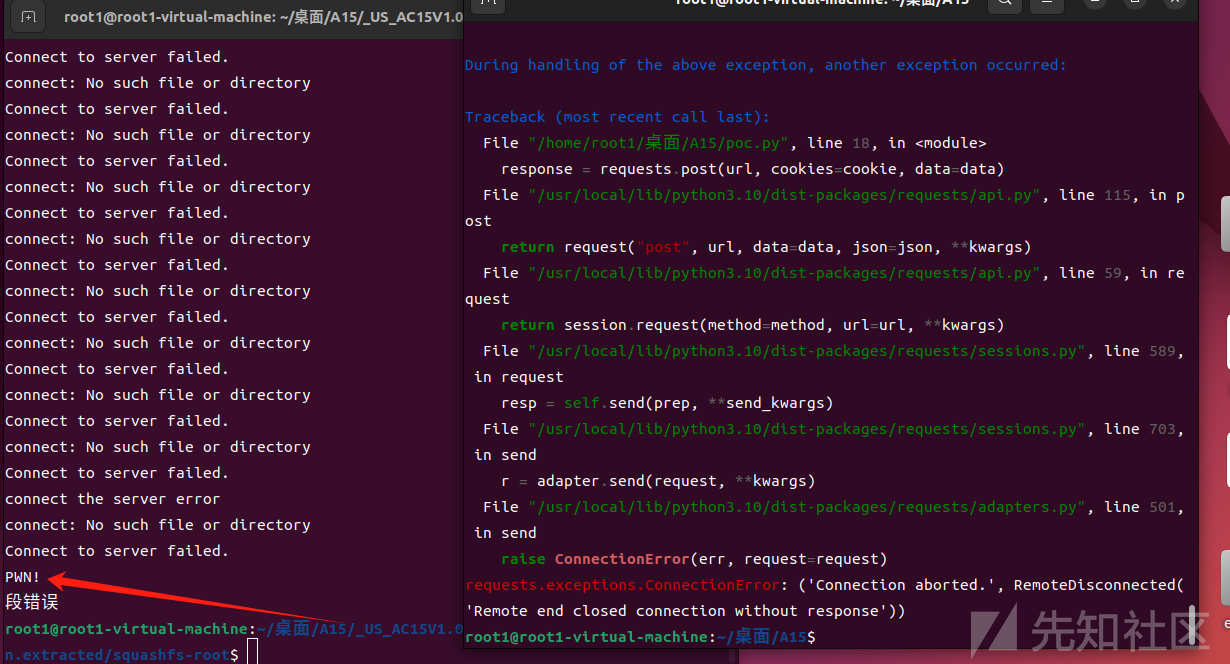
Task: Select the 'PWN!' output line
Action: (23, 577)
